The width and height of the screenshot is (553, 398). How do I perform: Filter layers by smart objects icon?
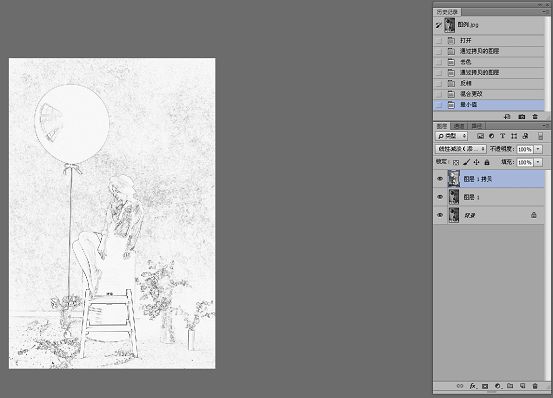click(x=525, y=136)
